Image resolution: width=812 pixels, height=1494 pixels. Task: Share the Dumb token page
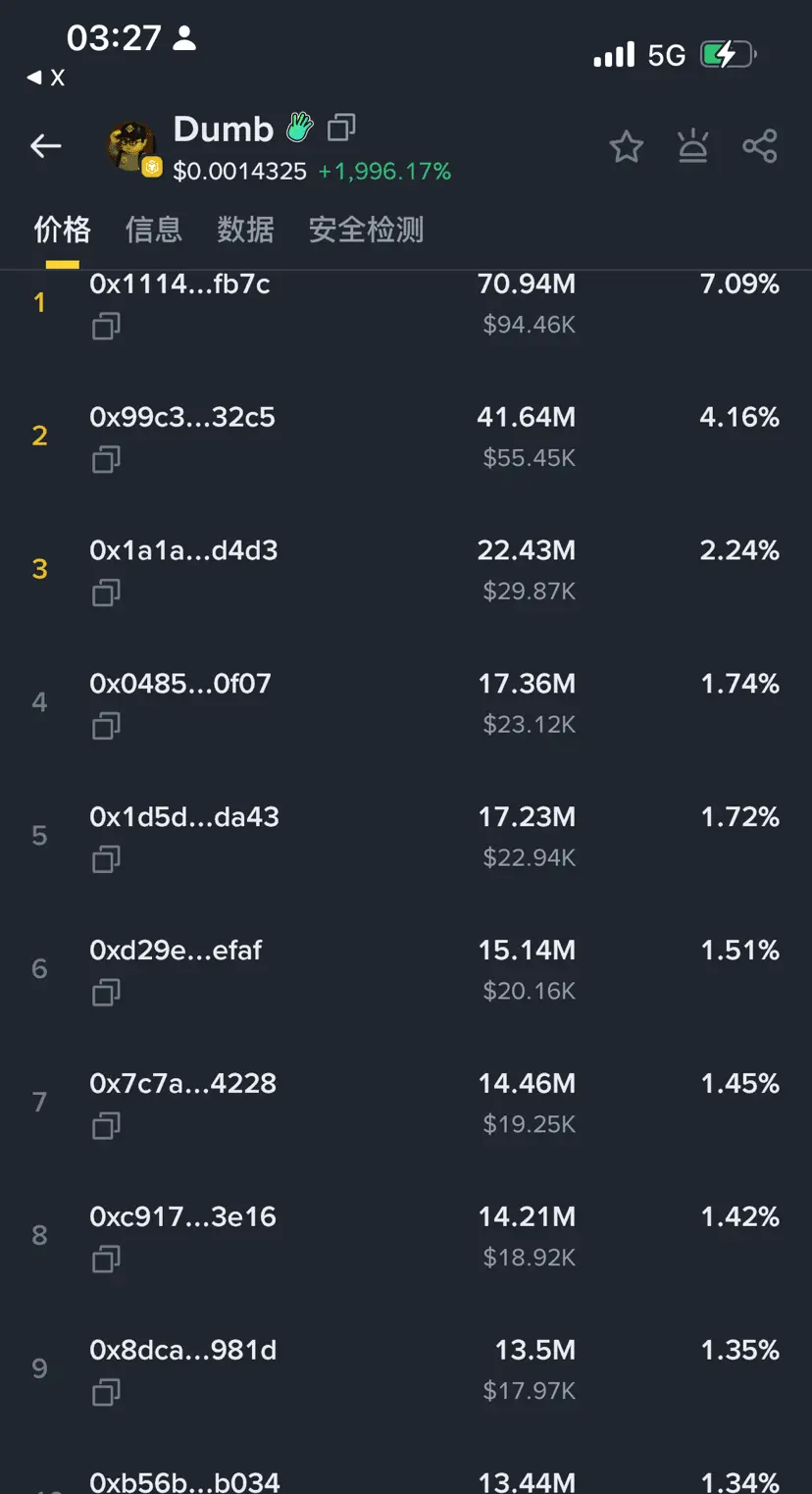tap(760, 146)
